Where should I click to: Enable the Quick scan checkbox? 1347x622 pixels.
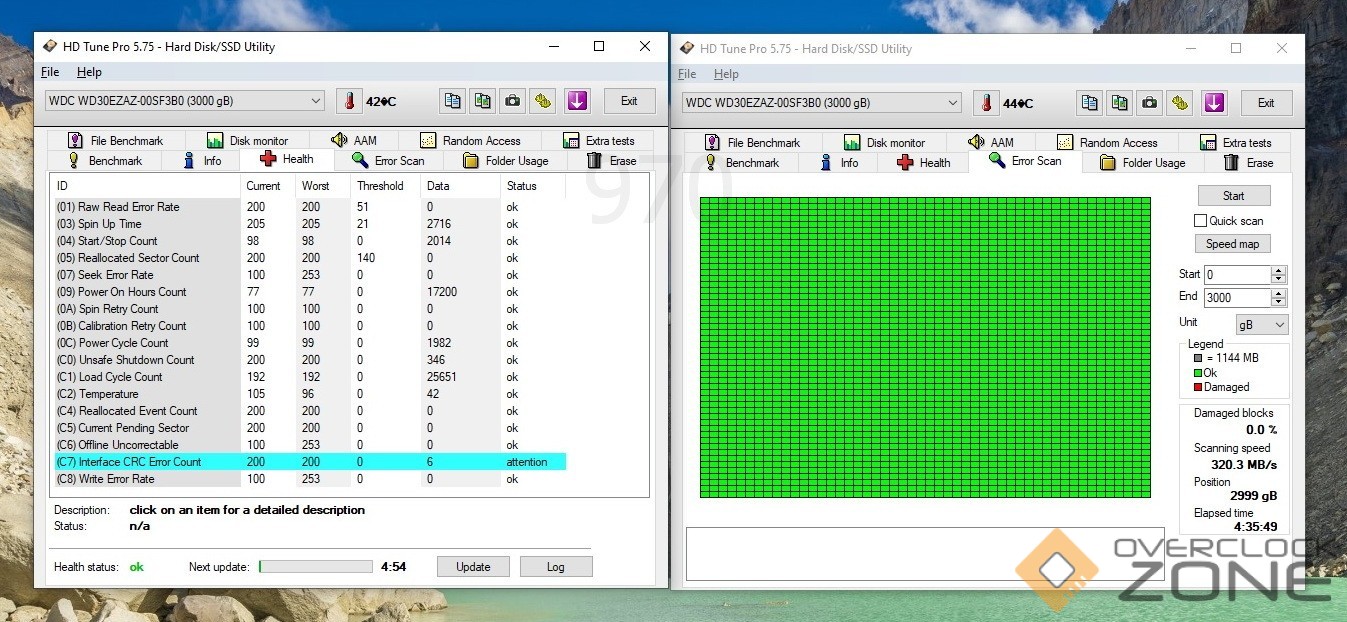[1201, 221]
